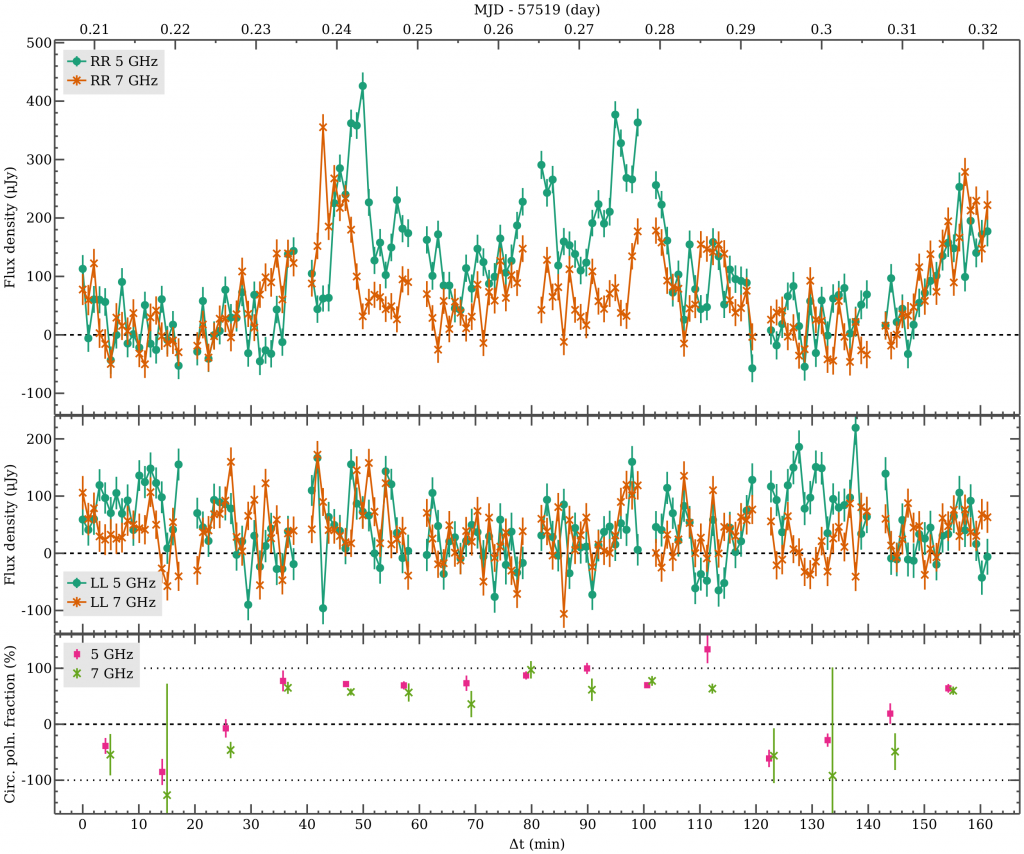Click the 0.26 tick label on top axis
The width and height of the screenshot is (1024, 854).
tap(498, 29)
